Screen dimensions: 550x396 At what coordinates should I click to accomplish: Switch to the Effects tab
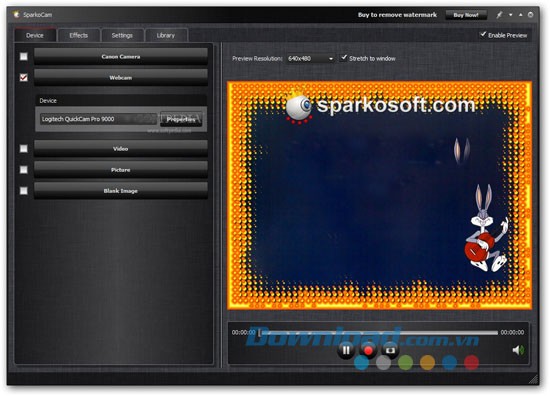[79, 35]
